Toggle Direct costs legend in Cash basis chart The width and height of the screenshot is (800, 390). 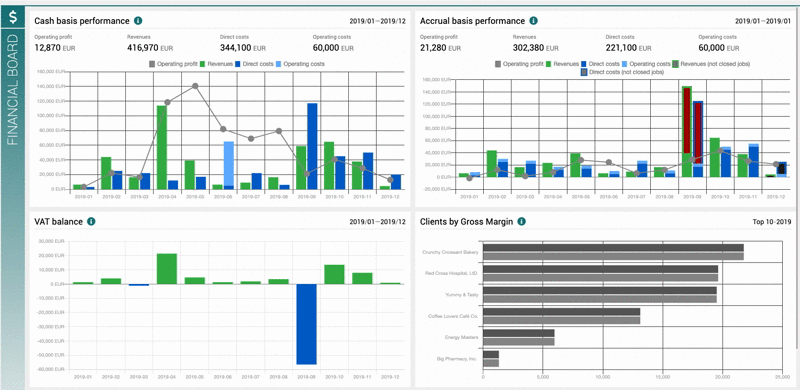pos(254,64)
